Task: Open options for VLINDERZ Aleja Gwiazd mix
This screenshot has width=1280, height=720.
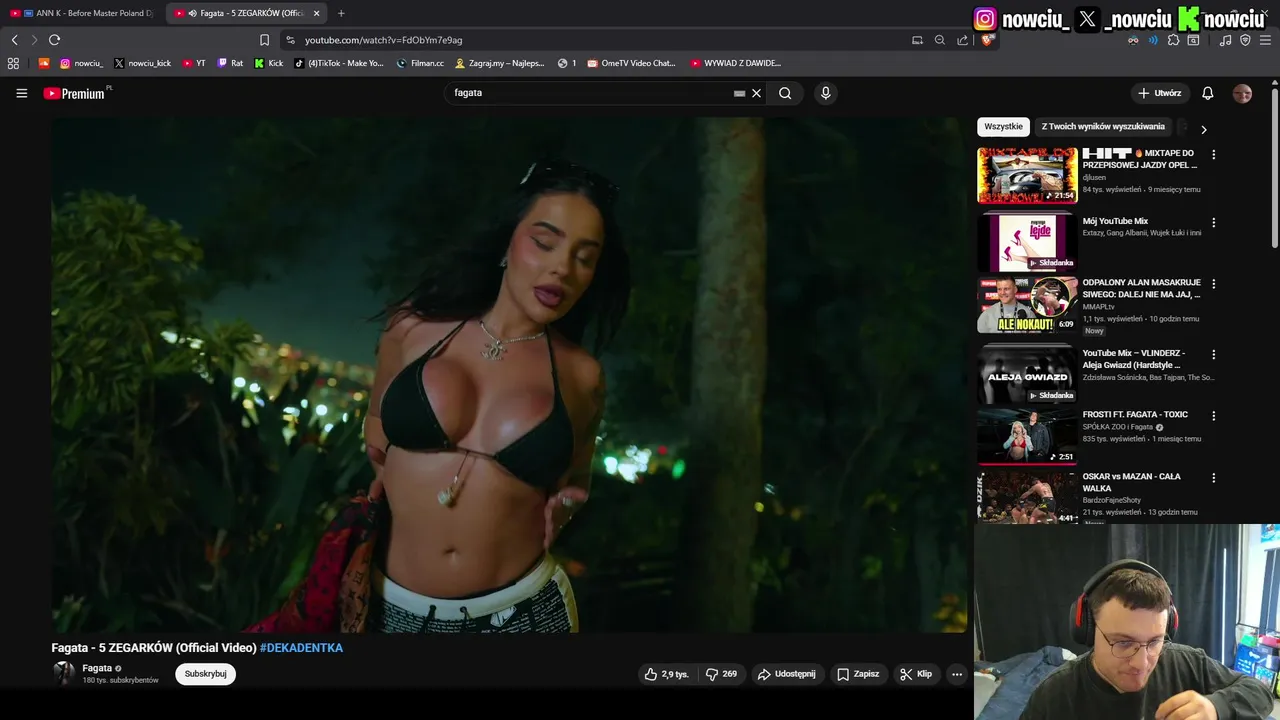Action: [x=1213, y=355]
